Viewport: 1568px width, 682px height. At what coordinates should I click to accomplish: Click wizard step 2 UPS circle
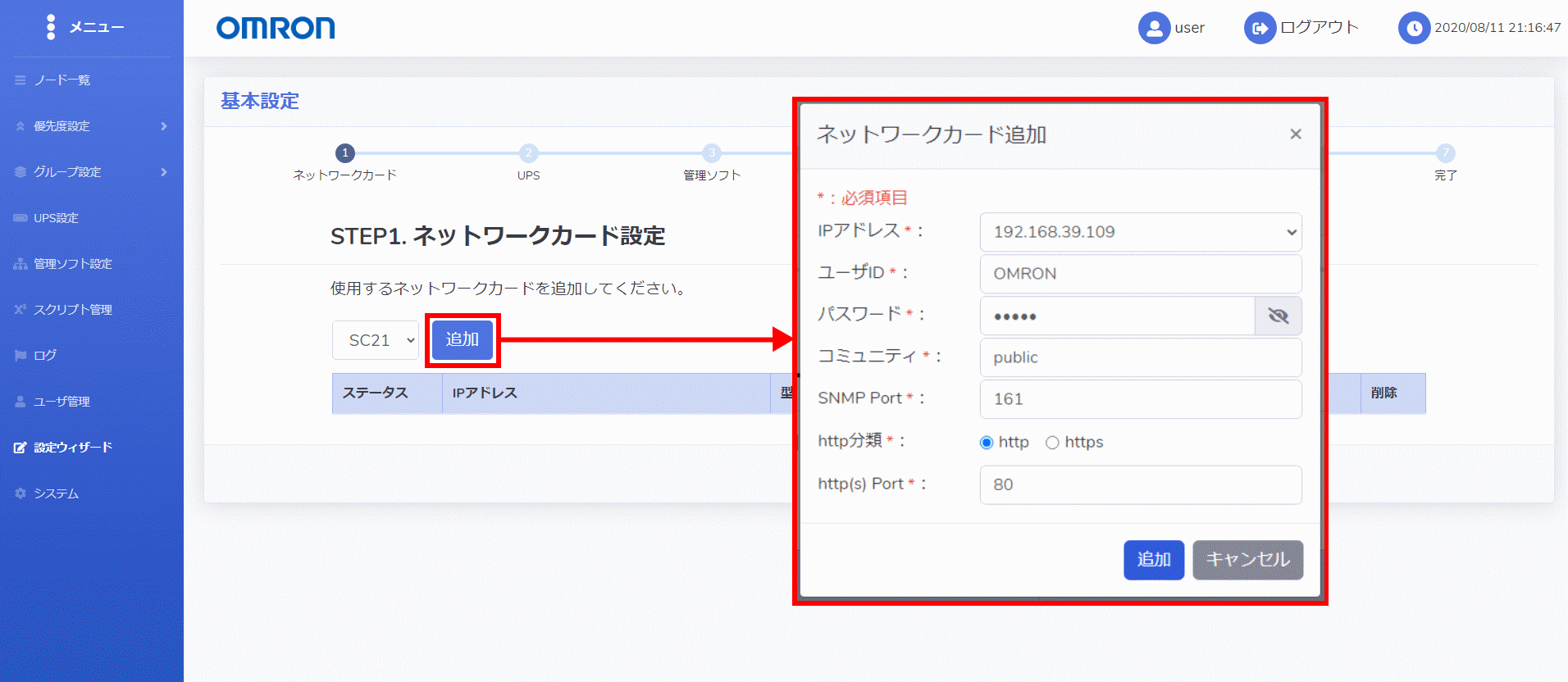tap(529, 153)
